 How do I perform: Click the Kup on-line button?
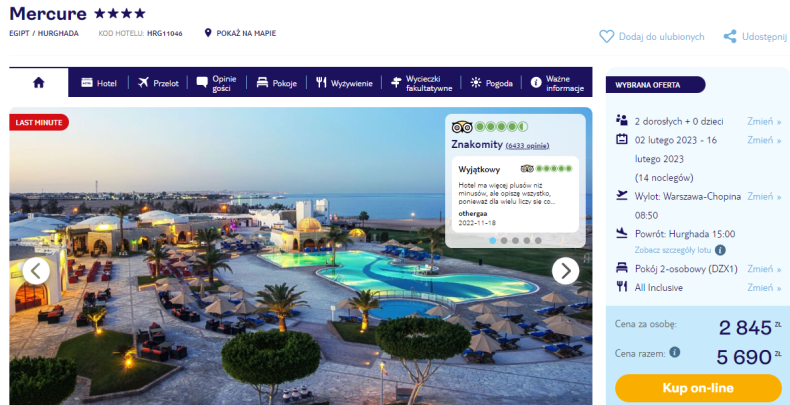pyautogui.click(x=698, y=388)
